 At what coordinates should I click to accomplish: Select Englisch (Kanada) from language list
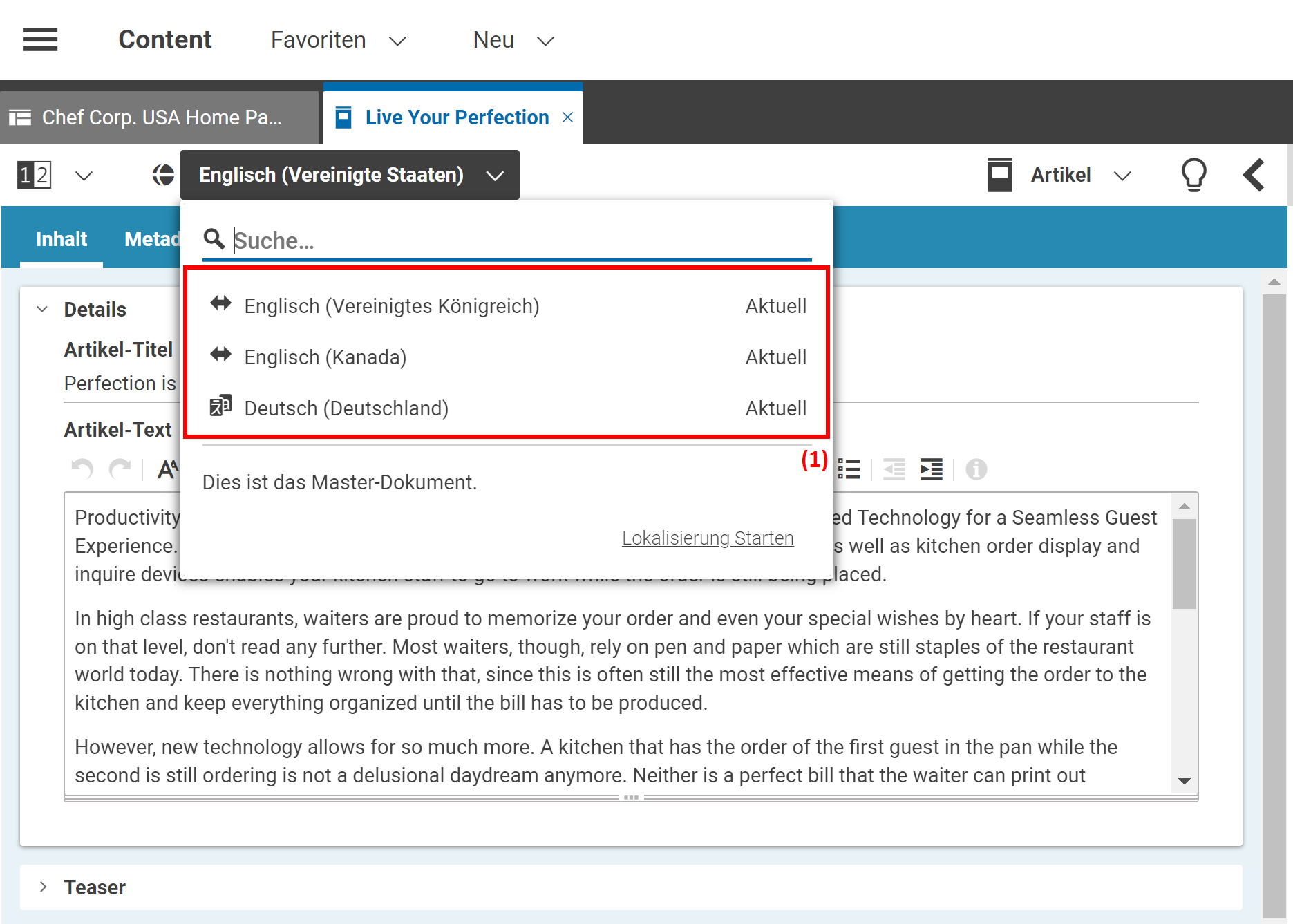tap(325, 357)
